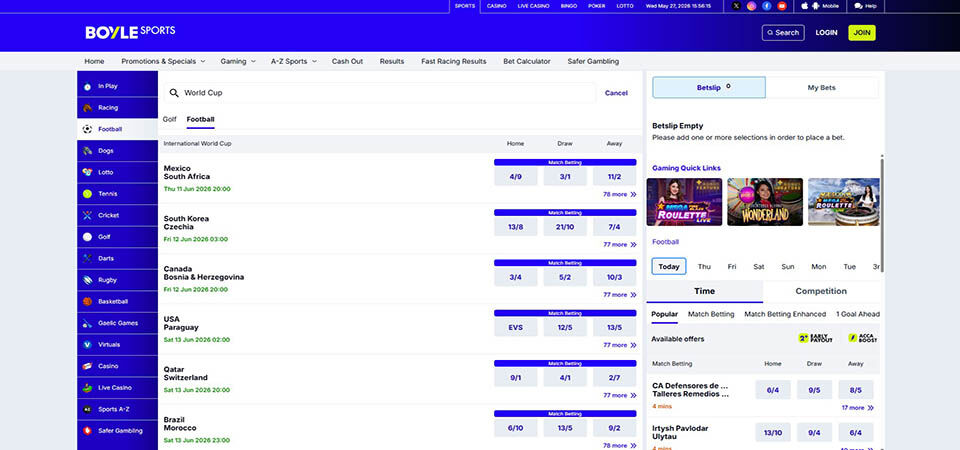This screenshot has width=960, height=450.
Task: Expand the A-Z Sports menu
Action: pyautogui.click(x=294, y=61)
